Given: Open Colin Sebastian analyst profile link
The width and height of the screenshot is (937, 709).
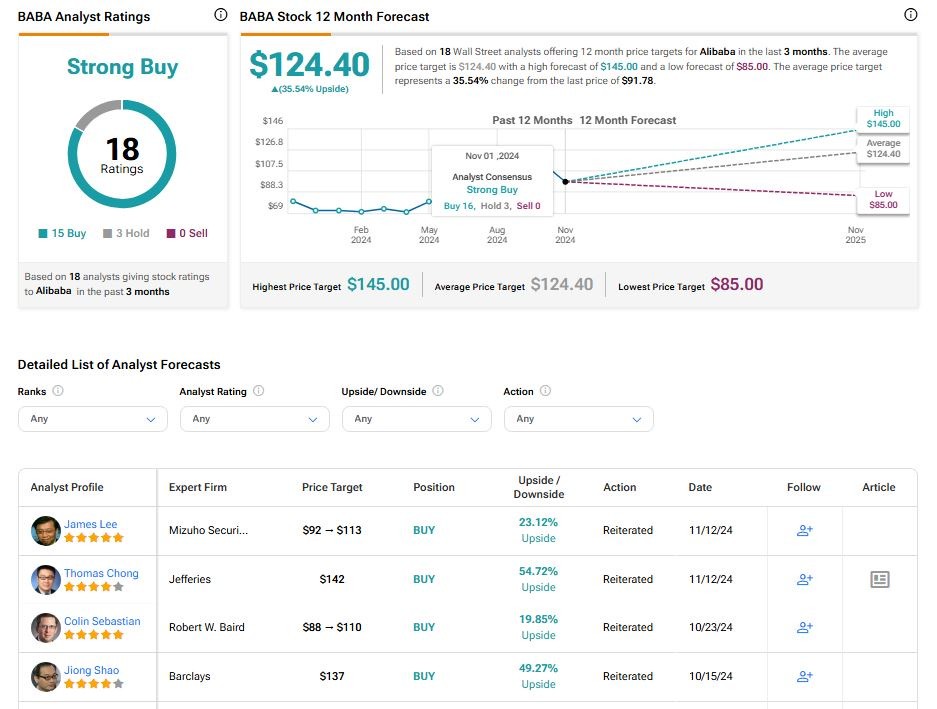Looking at the screenshot, I should point(102,621).
